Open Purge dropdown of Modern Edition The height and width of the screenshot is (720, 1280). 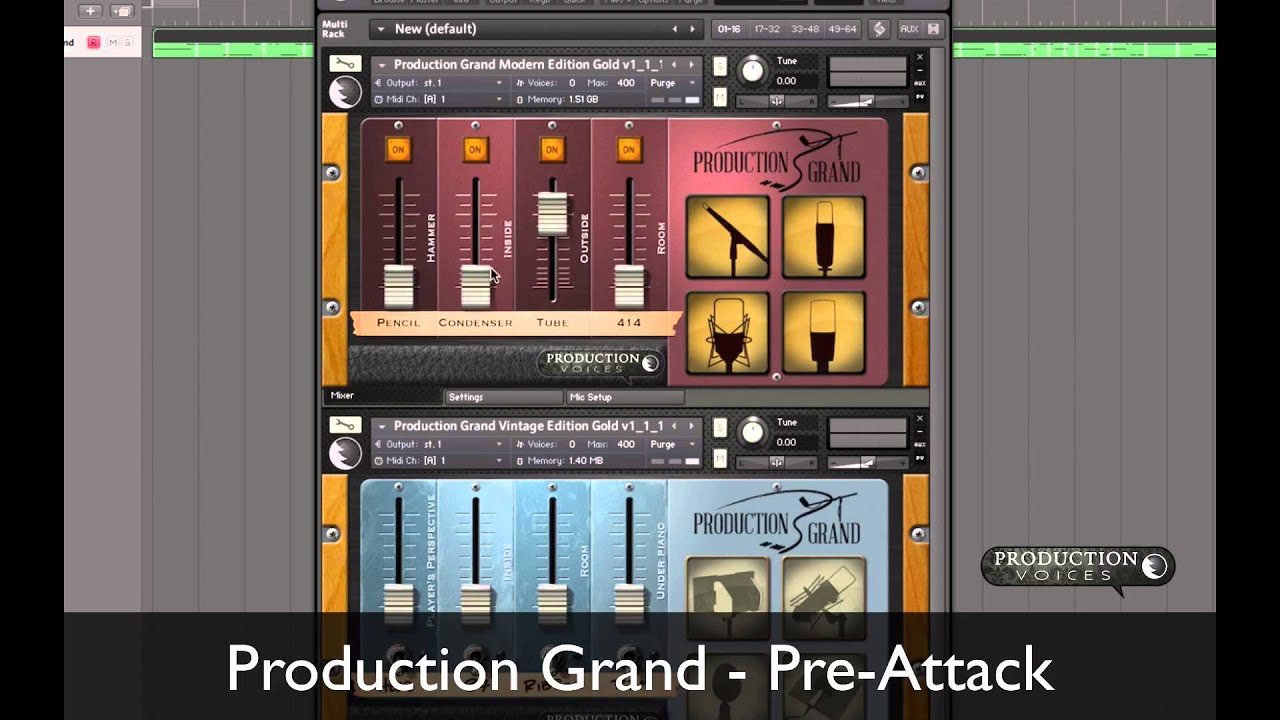(675, 83)
